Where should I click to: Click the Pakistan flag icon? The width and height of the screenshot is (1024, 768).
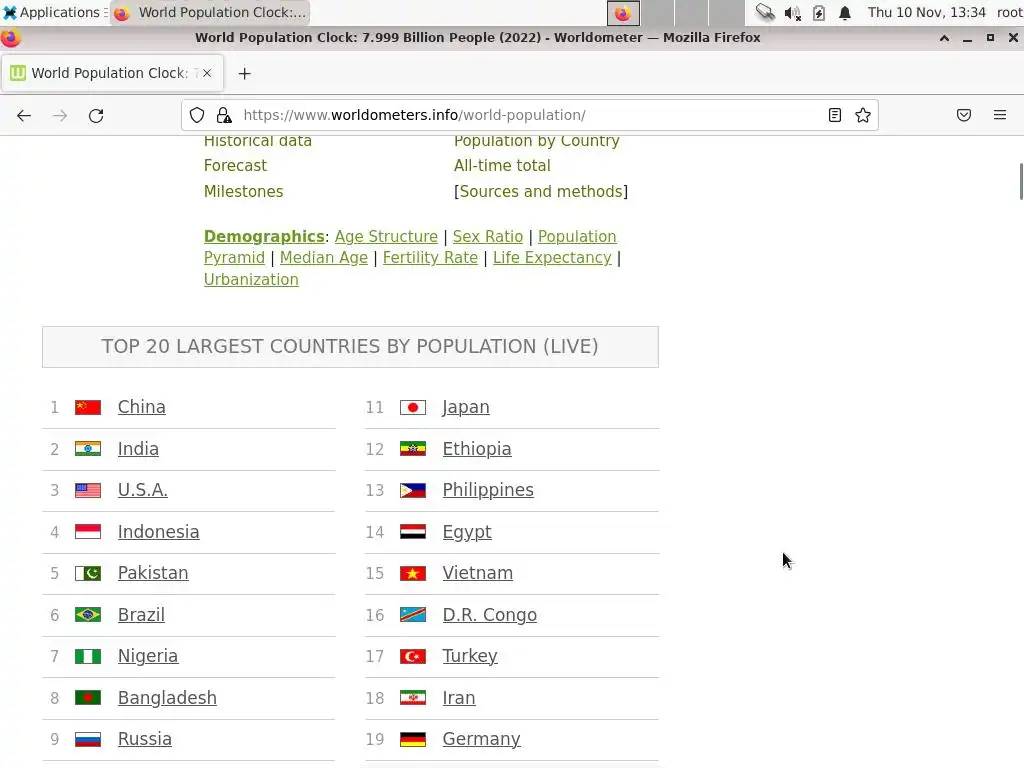click(88, 573)
